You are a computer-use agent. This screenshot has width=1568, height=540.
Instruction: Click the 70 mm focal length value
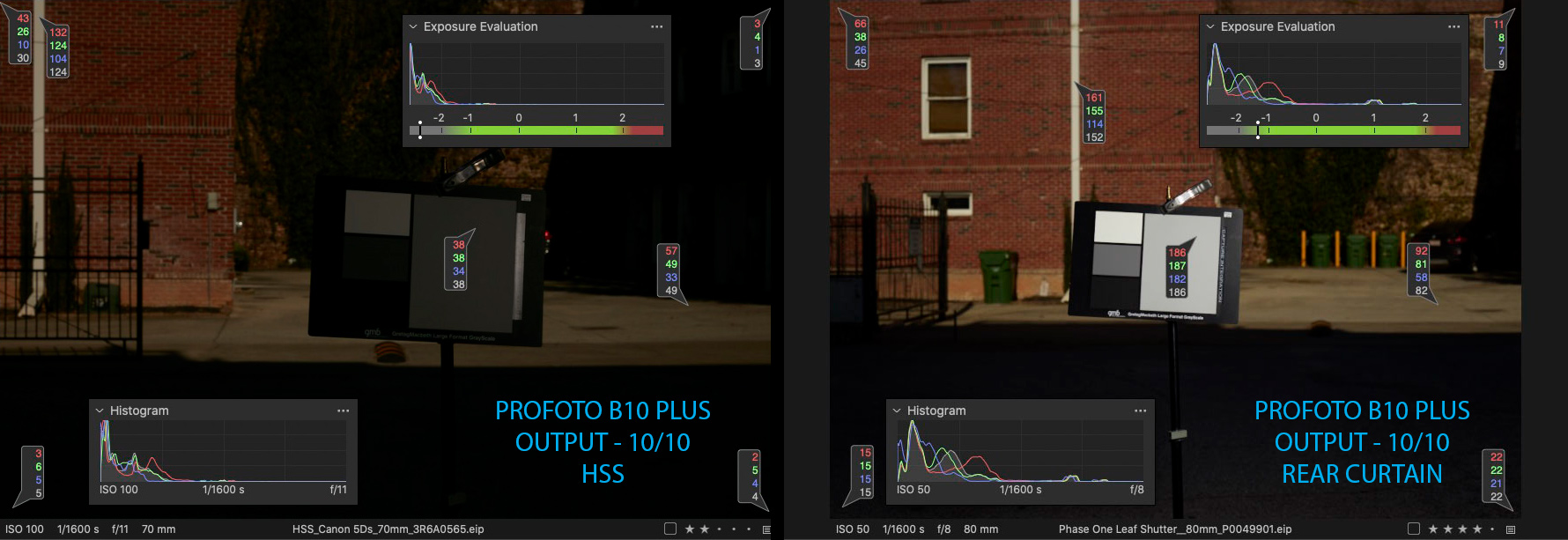pyautogui.click(x=159, y=529)
